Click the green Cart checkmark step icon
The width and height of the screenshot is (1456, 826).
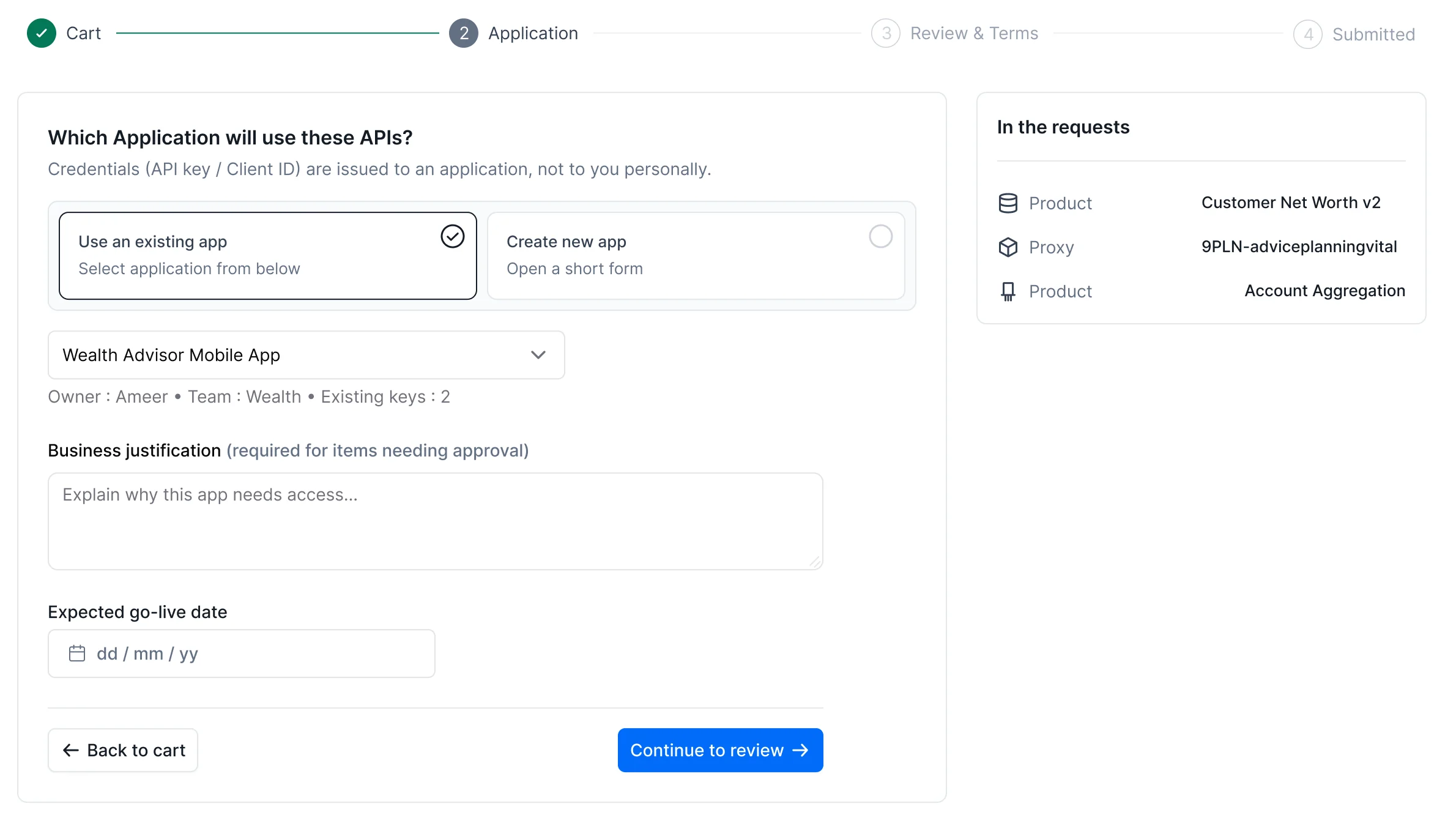(42, 33)
